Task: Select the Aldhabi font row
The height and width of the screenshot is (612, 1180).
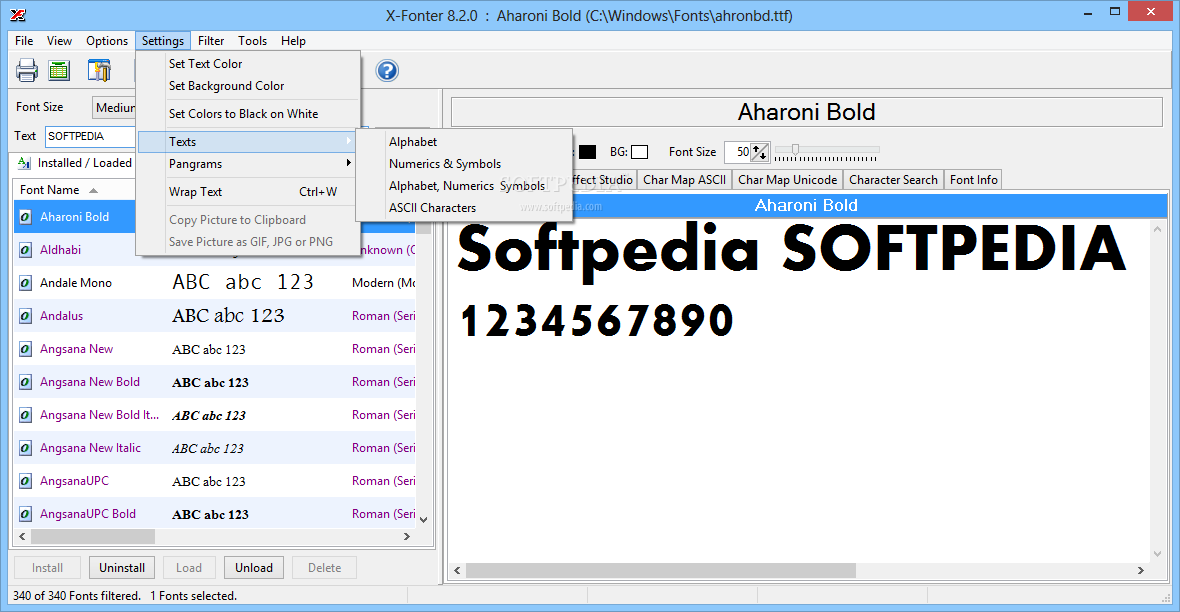Action: [x=214, y=250]
